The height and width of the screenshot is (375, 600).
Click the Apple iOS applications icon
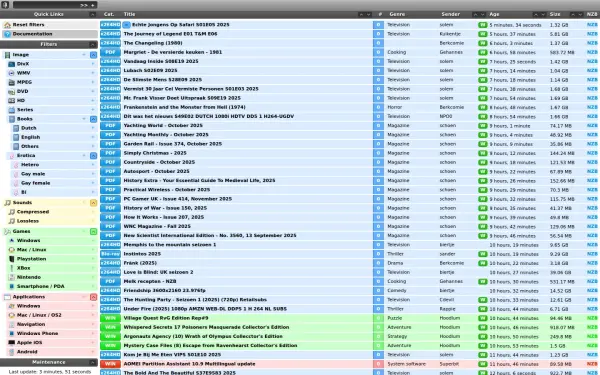[x=11, y=343]
